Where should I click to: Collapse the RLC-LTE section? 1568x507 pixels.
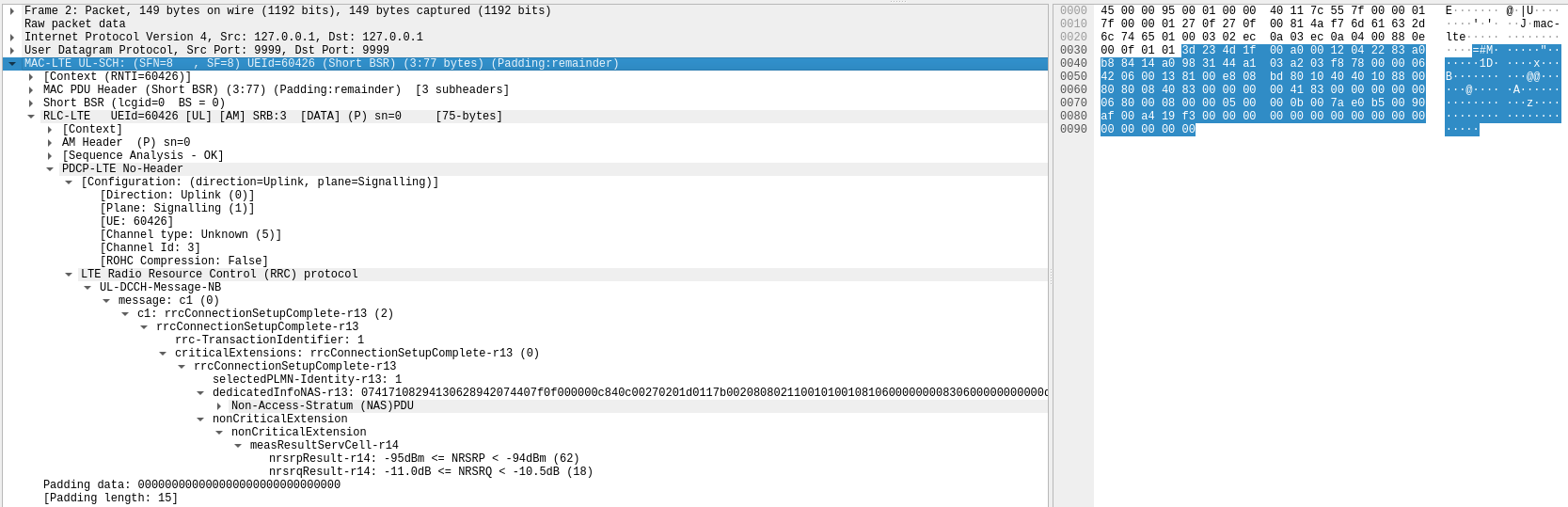(x=31, y=117)
